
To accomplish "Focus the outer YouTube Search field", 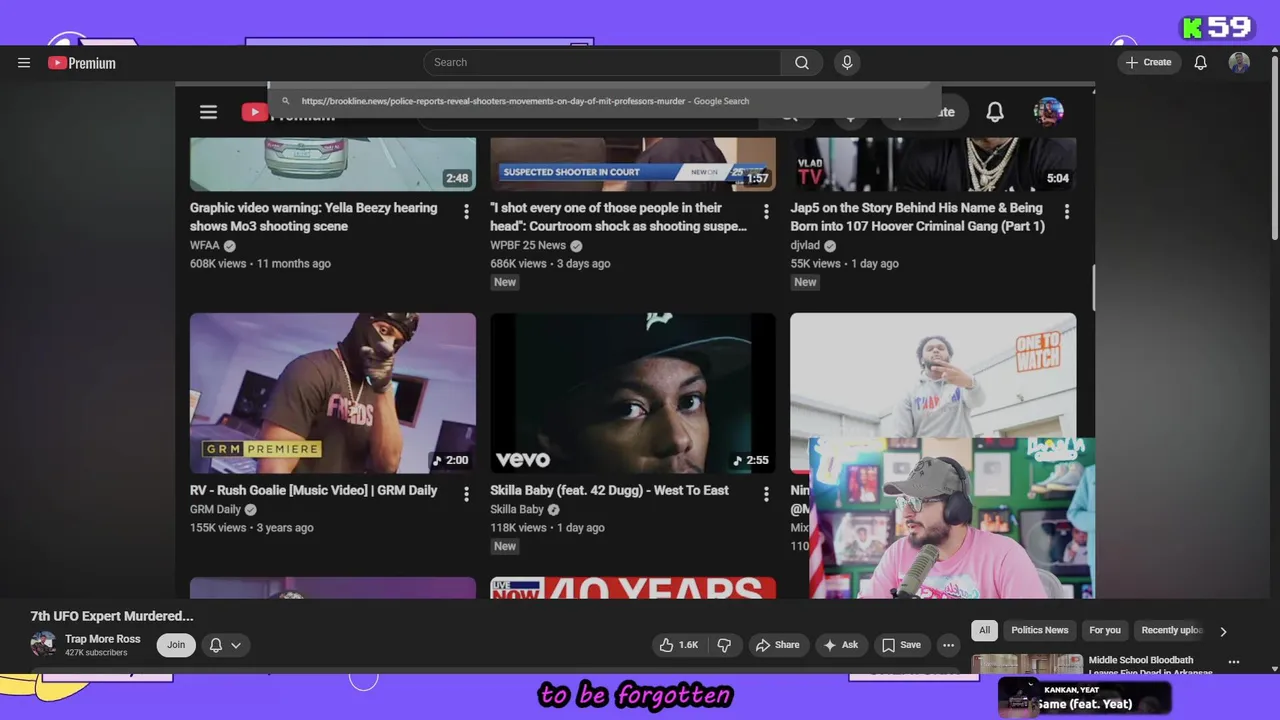I will (602, 62).
